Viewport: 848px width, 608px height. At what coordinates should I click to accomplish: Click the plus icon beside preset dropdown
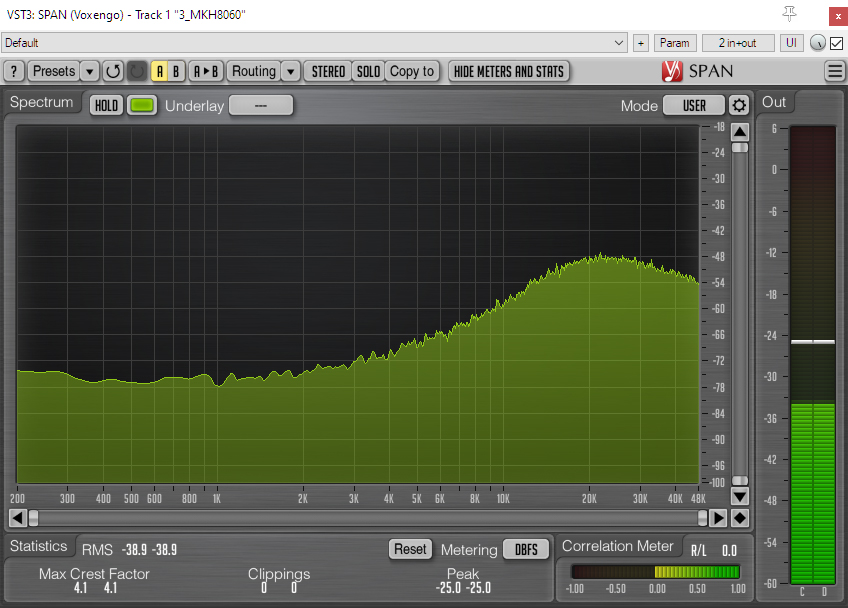[641, 43]
